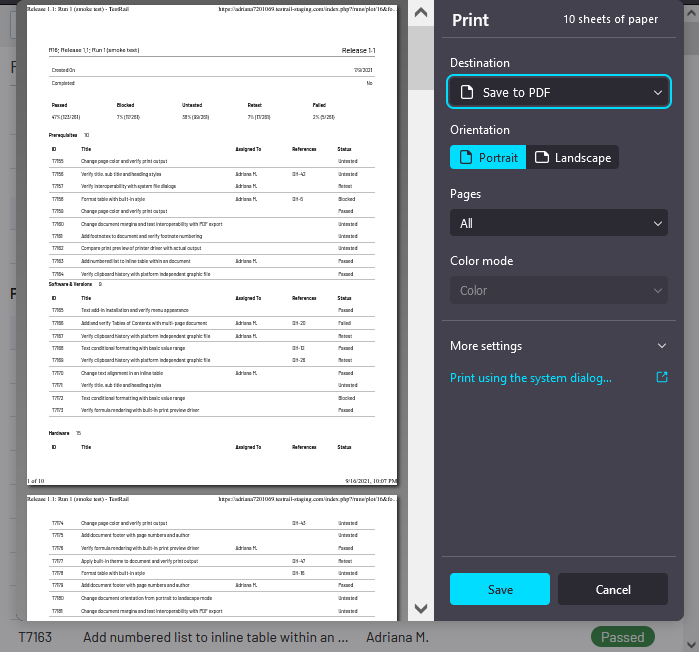
Task: Open the Destination dropdown
Action: 558,93
